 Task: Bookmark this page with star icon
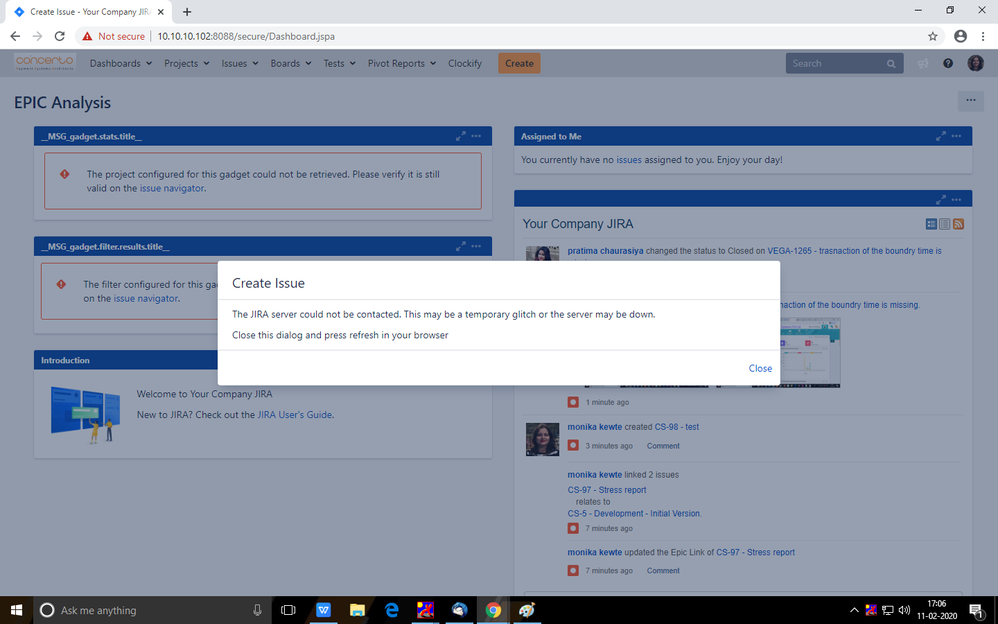tap(932, 36)
